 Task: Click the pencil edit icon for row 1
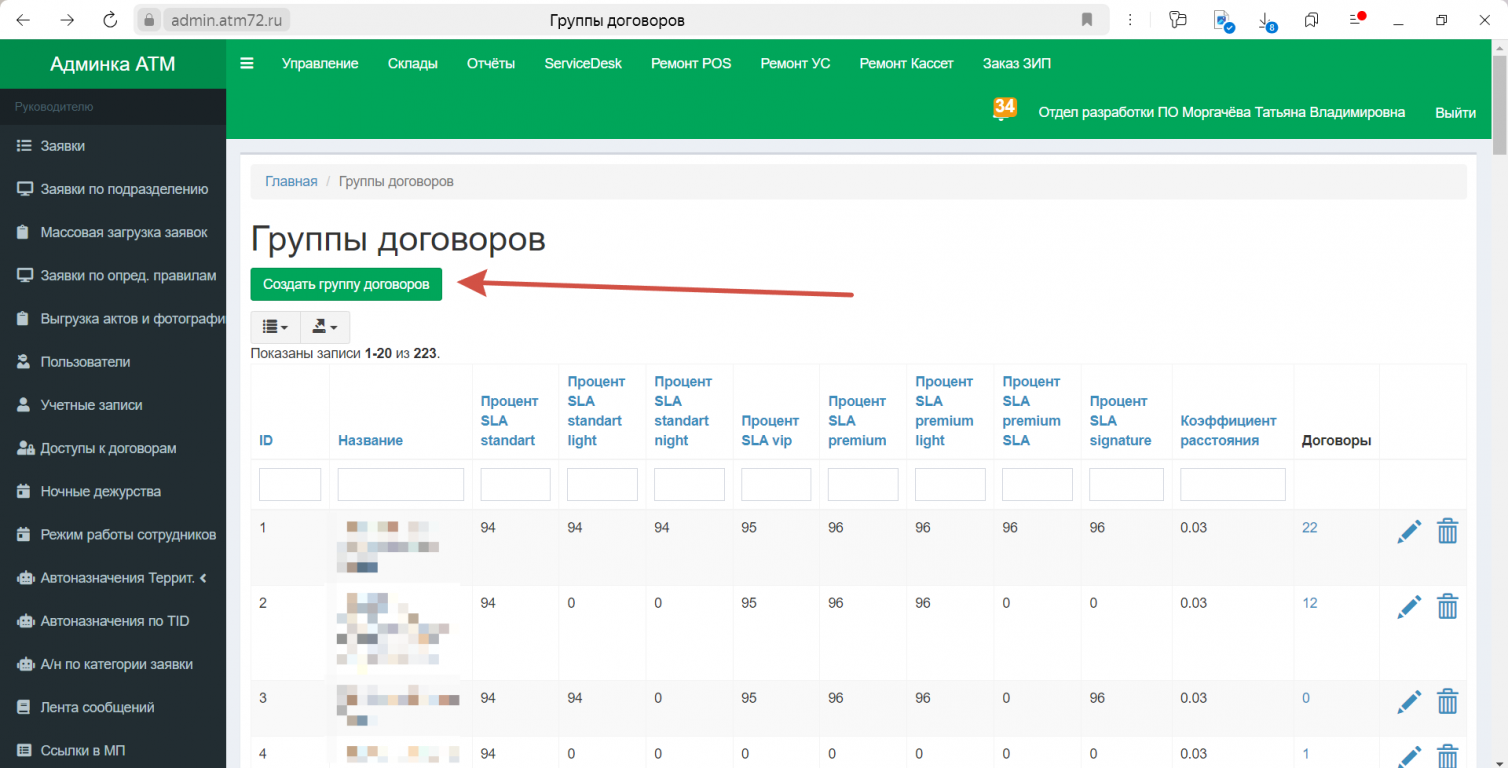pyautogui.click(x=1409, y=532)
